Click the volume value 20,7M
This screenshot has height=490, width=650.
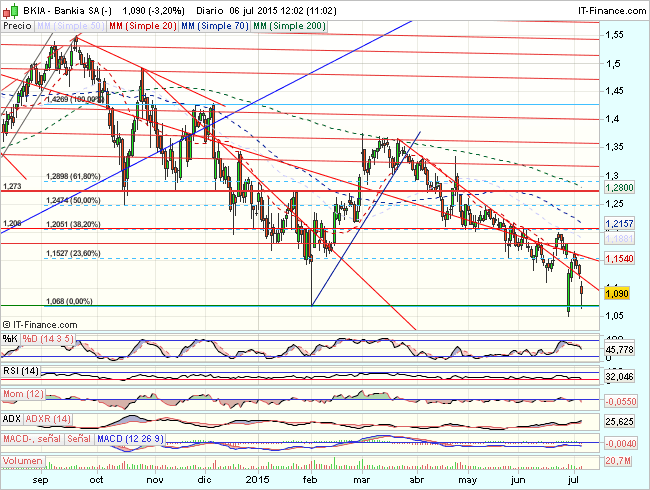tap(618, 461)
